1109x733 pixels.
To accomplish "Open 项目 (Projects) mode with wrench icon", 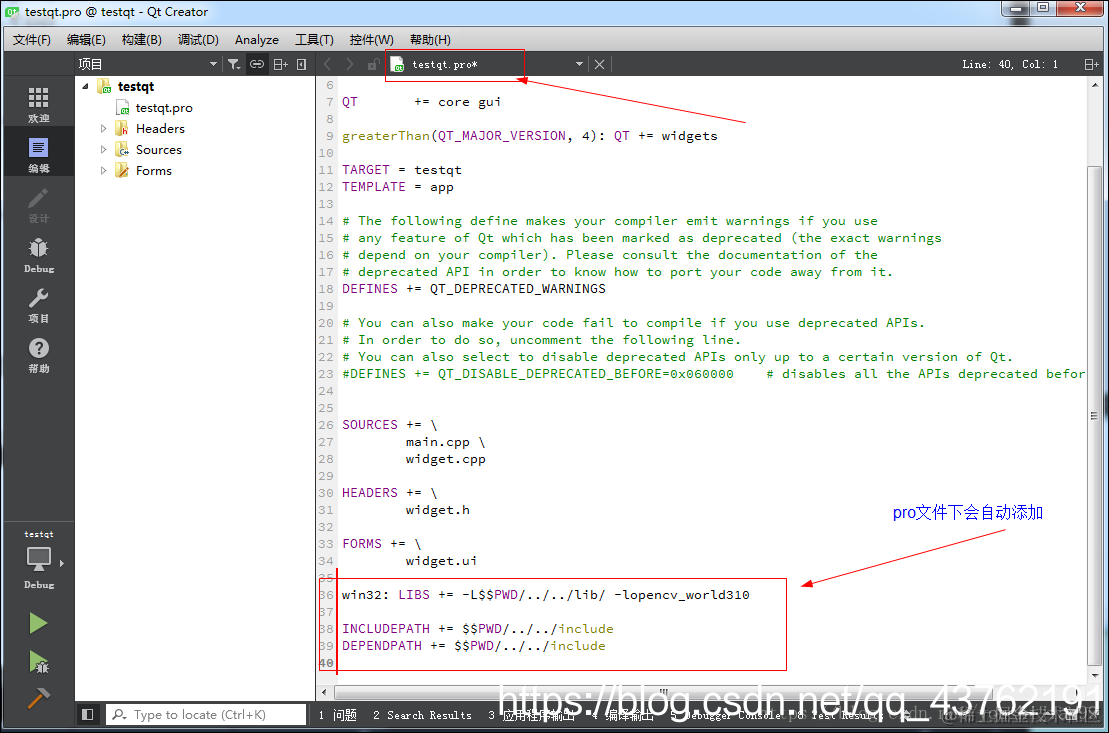I will tap(38, 305).
